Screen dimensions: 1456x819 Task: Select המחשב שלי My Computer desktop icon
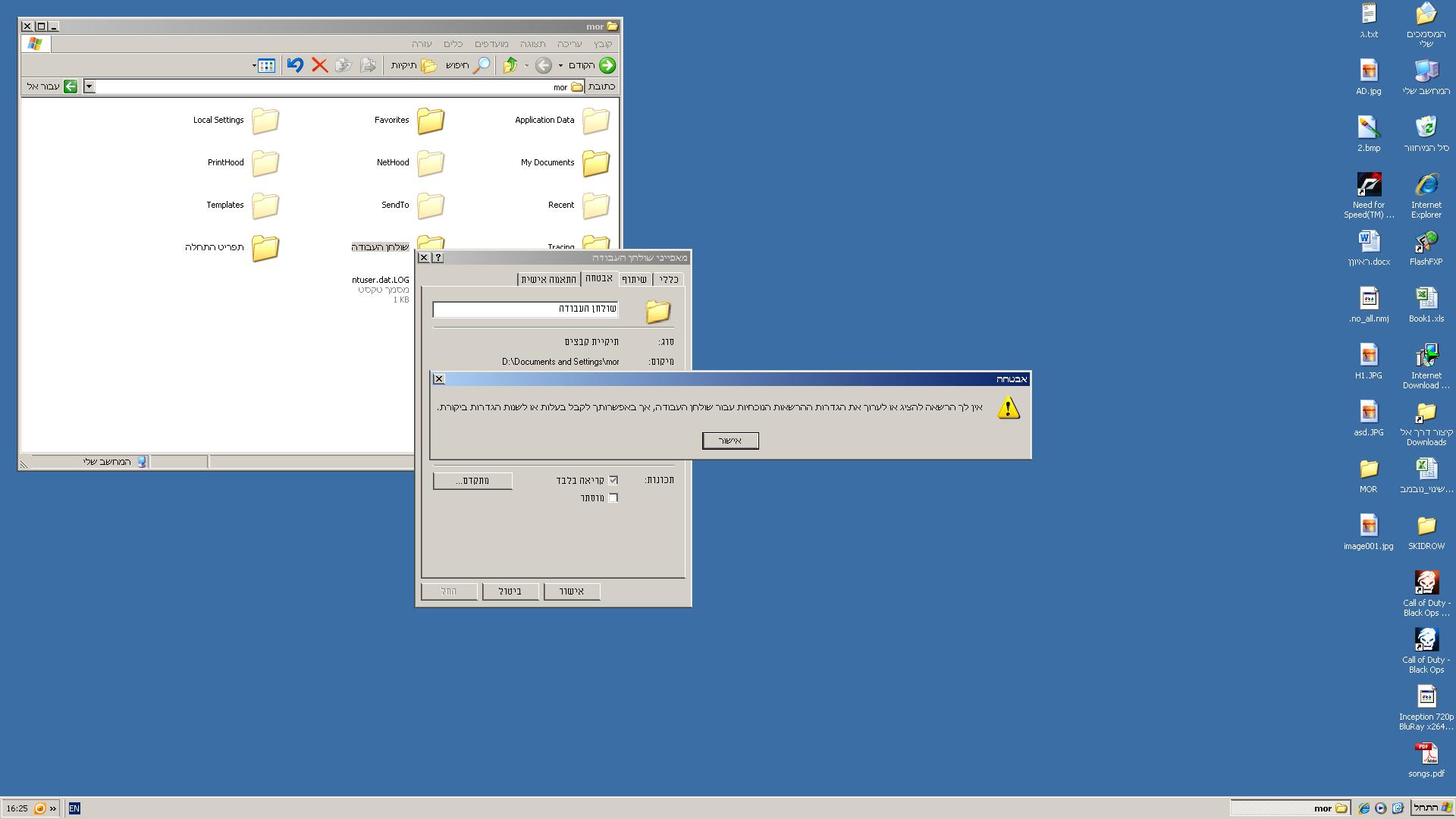(1426, 77)
